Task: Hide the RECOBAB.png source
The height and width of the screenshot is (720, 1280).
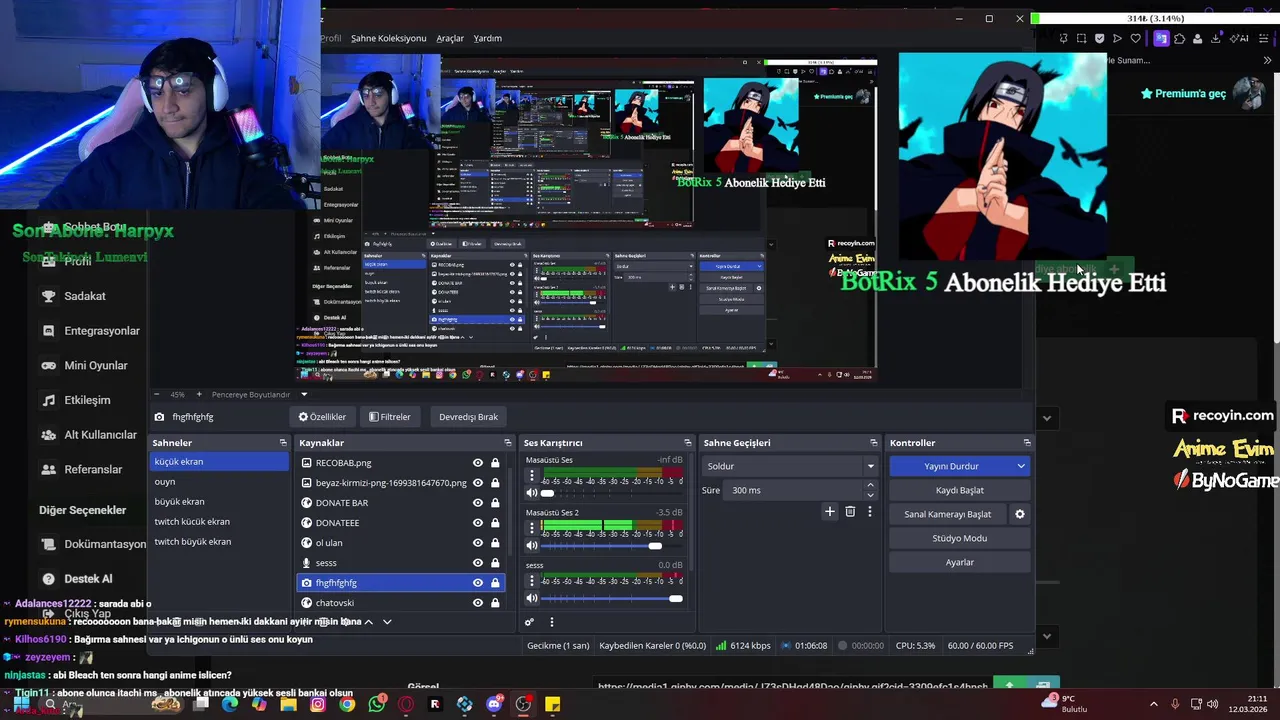Action: pyautogui.click(x=478, y=463)
